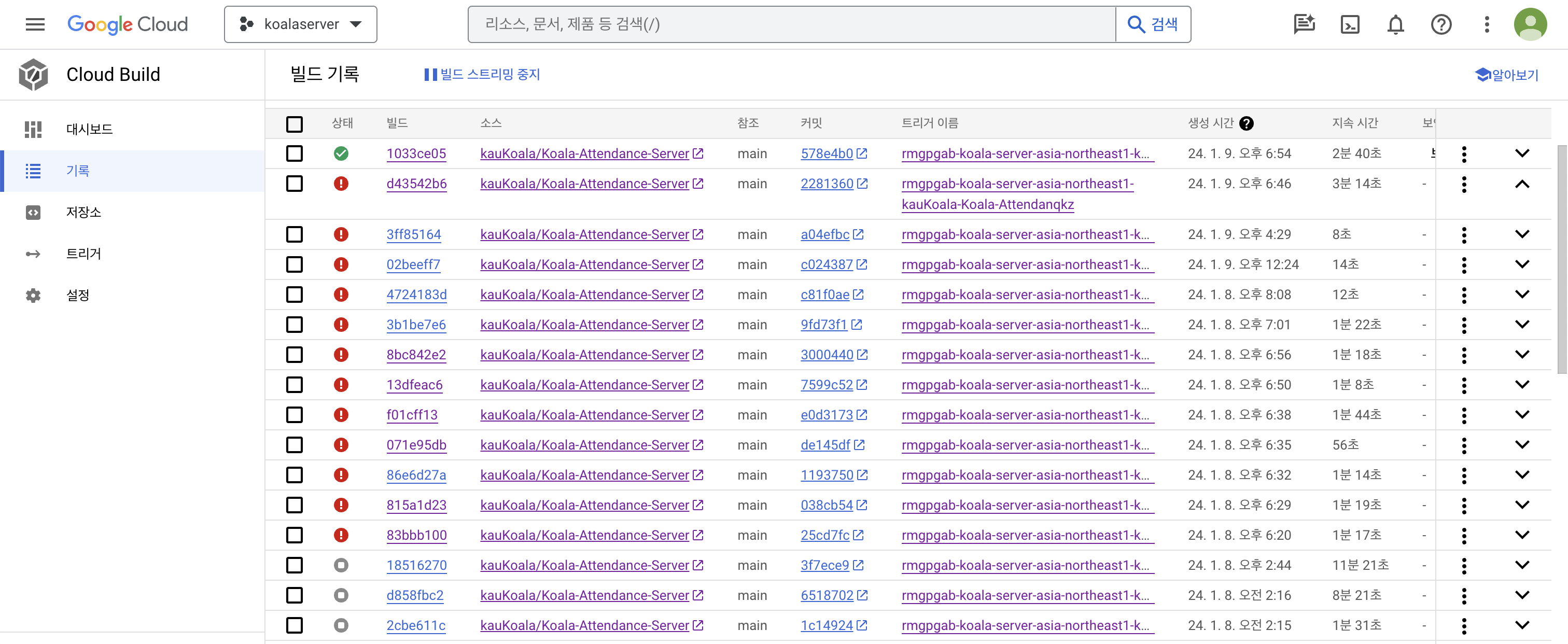Open 대시보드 in the sidebar

[89, 129]
